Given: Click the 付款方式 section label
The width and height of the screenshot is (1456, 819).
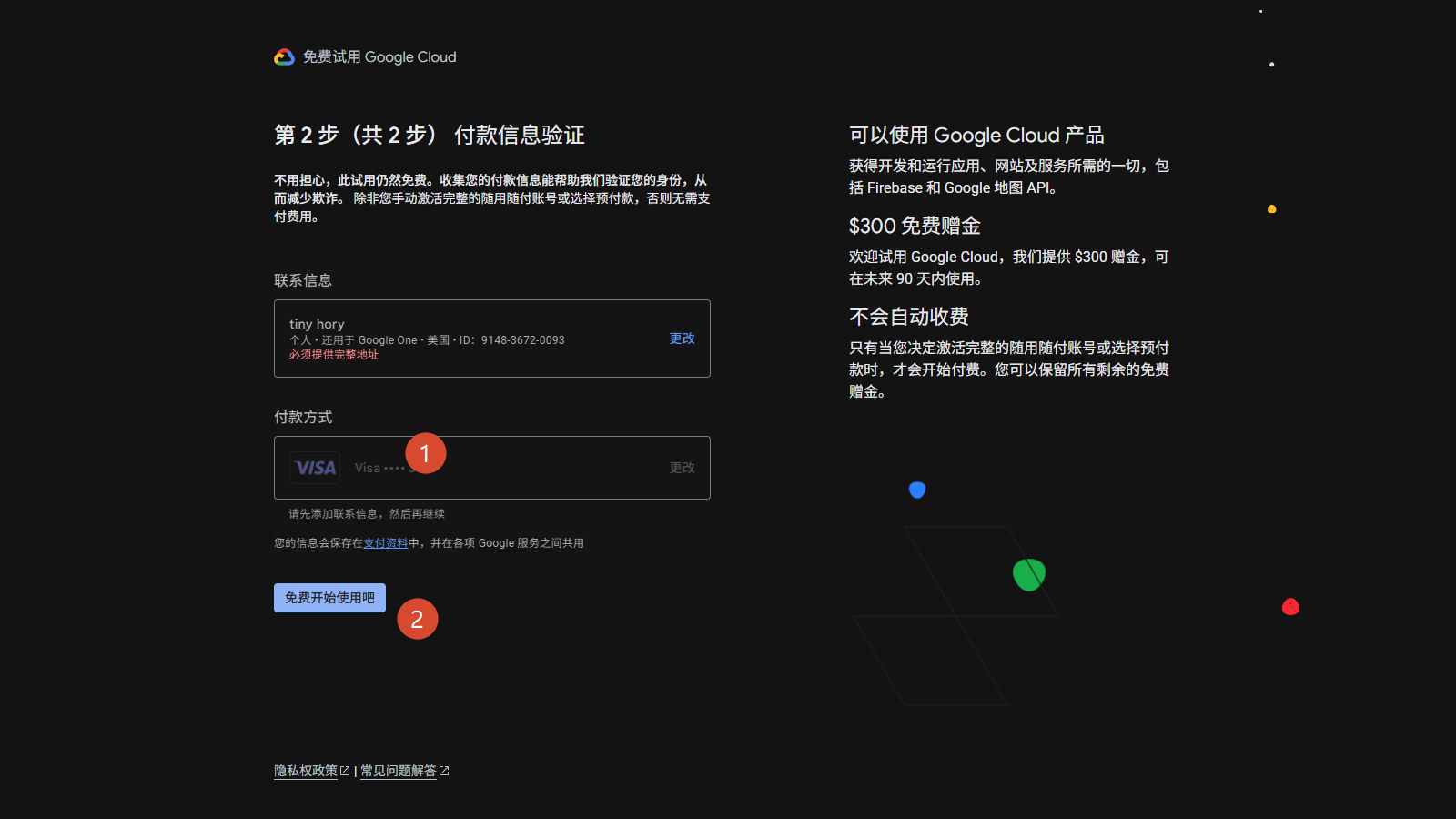Looking at the screenshot, I should pyautogui.click(x=303, y=417).
